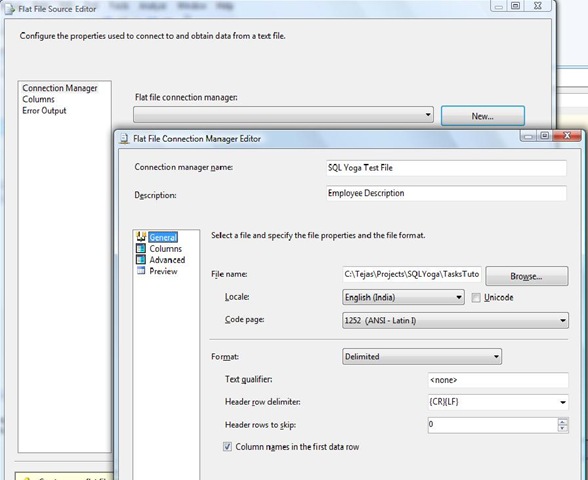Minimize the Flat File Connection Manager Editor

[x=528, y=136]
